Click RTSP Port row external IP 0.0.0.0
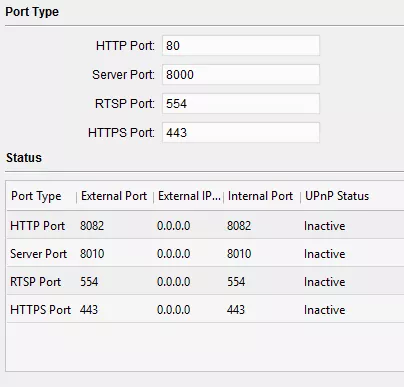The image size is (404, 387). pos(173,282)
